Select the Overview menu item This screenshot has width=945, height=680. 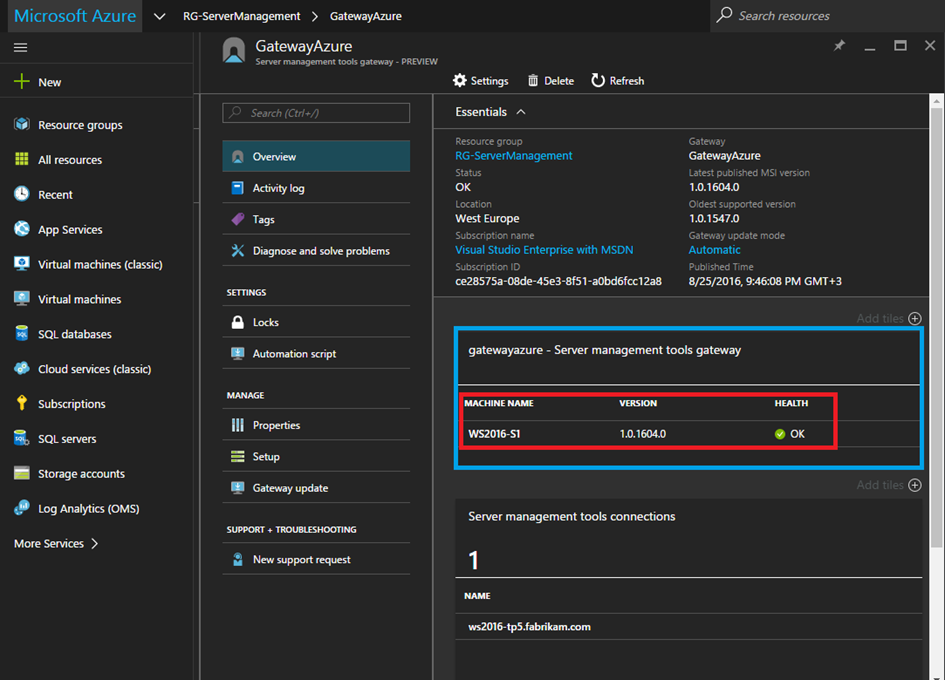click(316, 156)
